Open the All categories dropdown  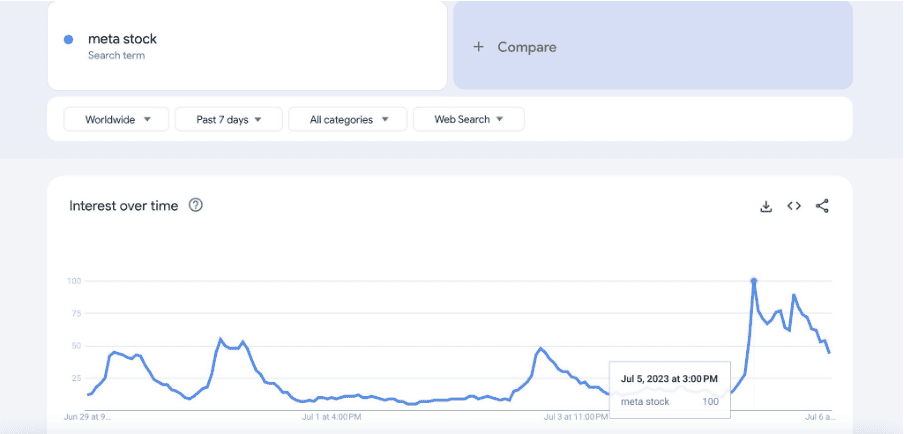tap(348, 119)
